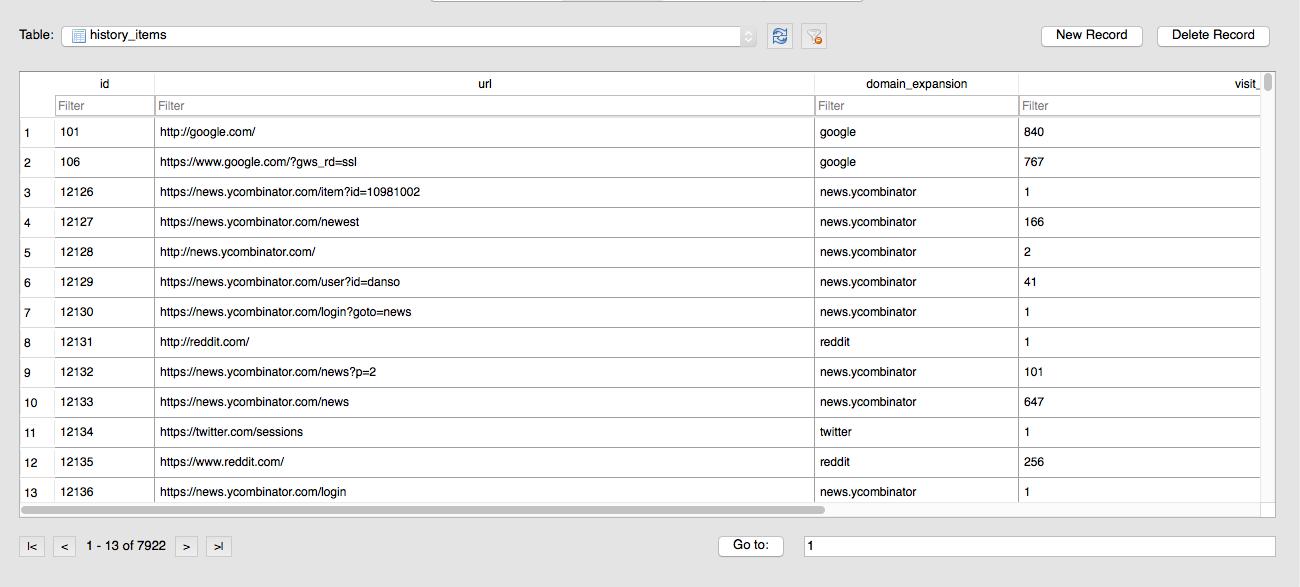Jump to the first page of records

point(32,546)
